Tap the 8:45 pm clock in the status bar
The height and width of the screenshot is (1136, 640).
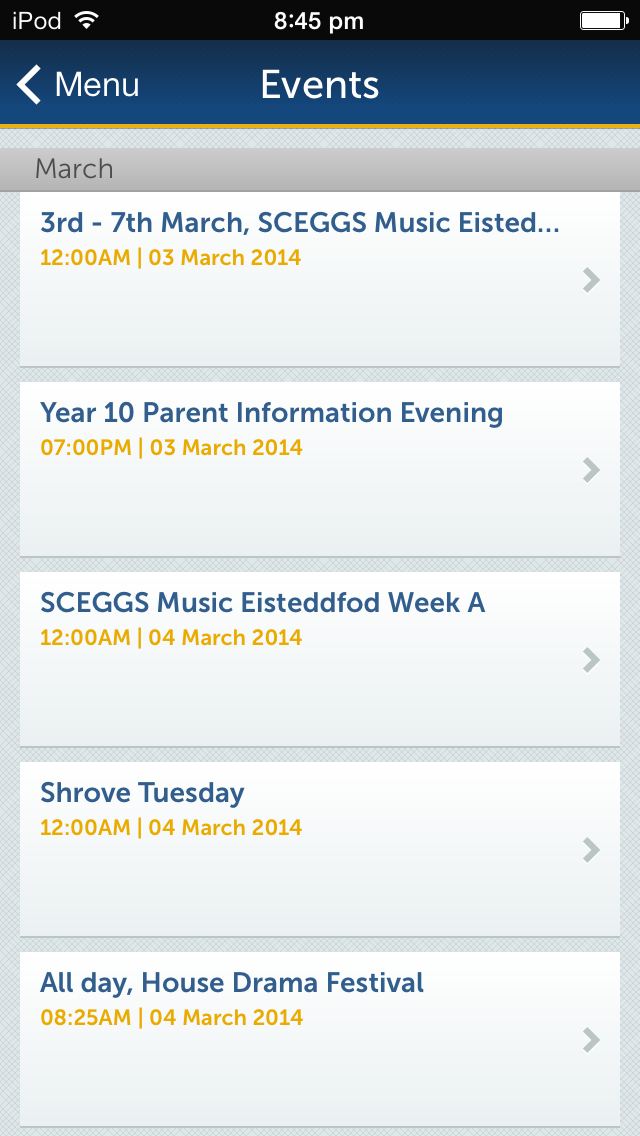pos(319,22)
